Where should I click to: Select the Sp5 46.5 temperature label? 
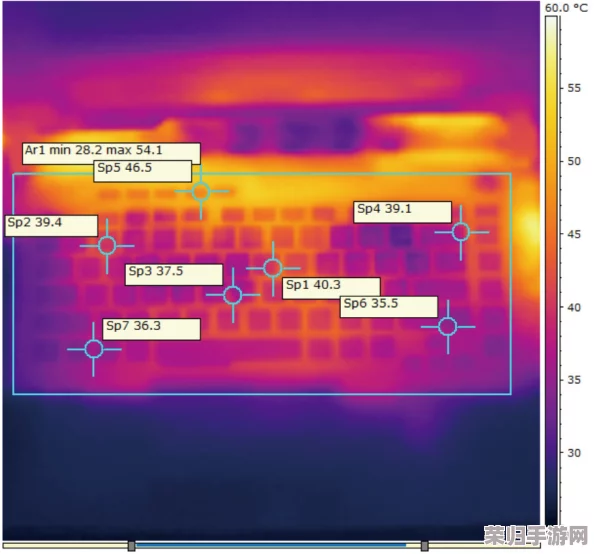pos(143,171)
